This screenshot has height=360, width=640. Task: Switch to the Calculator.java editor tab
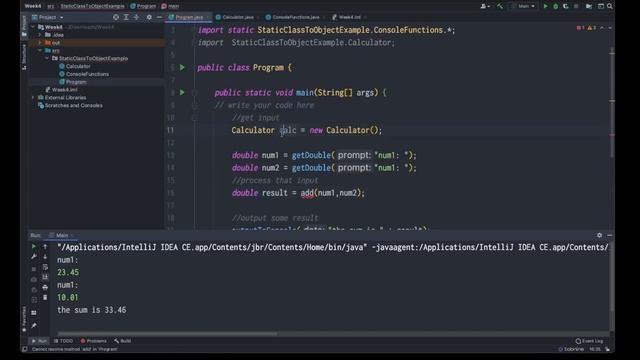[238, 17]
